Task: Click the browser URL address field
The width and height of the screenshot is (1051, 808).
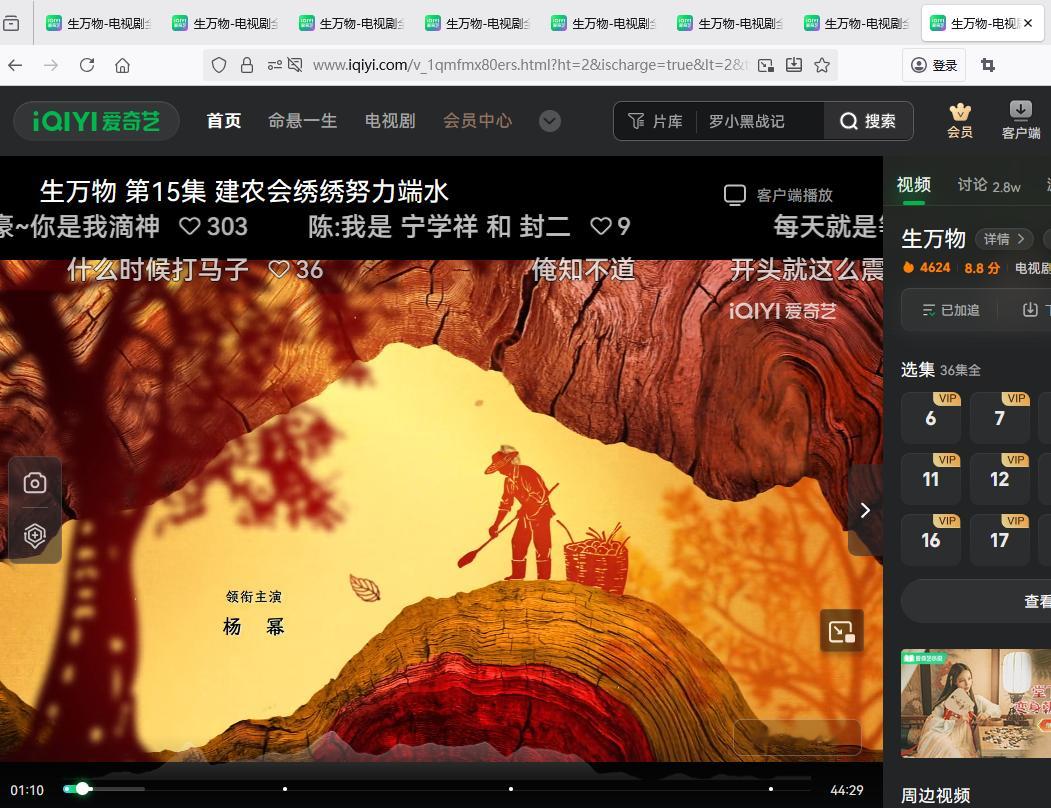Action: tap(528, 65)
